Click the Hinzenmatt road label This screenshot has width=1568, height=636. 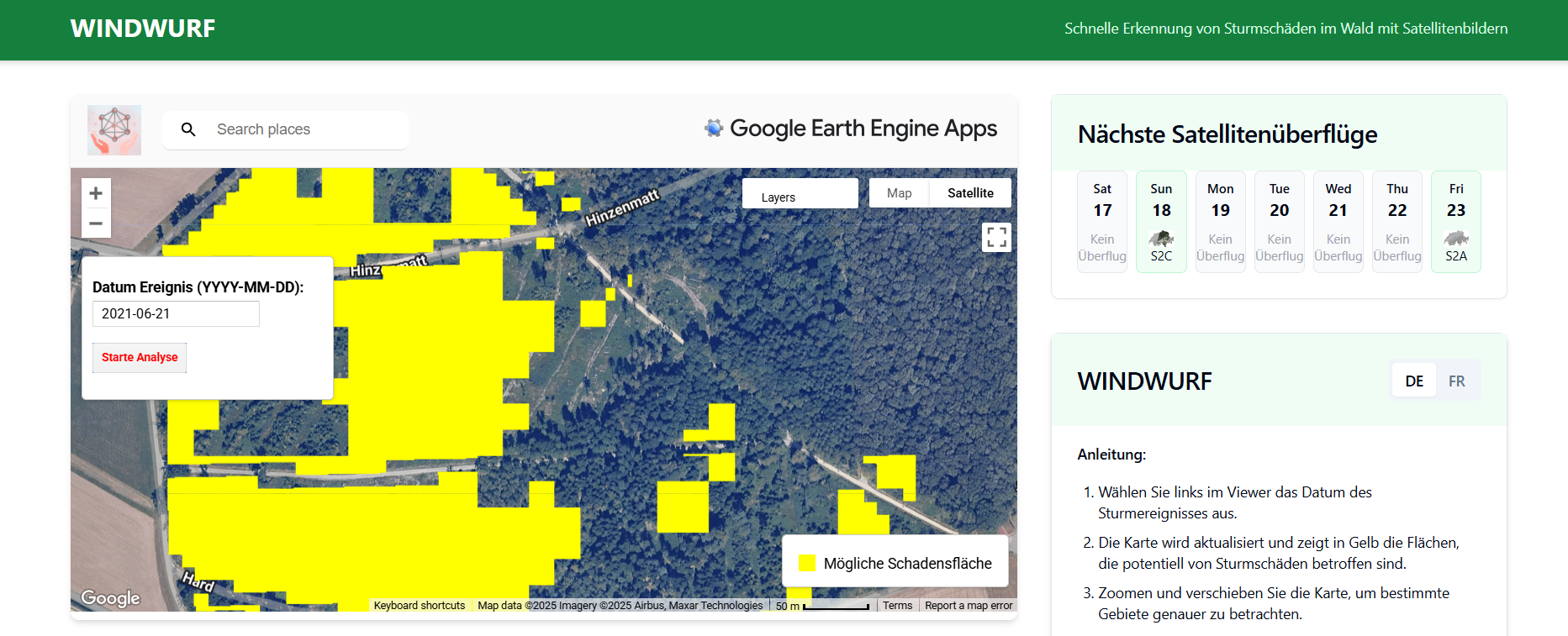622,208
